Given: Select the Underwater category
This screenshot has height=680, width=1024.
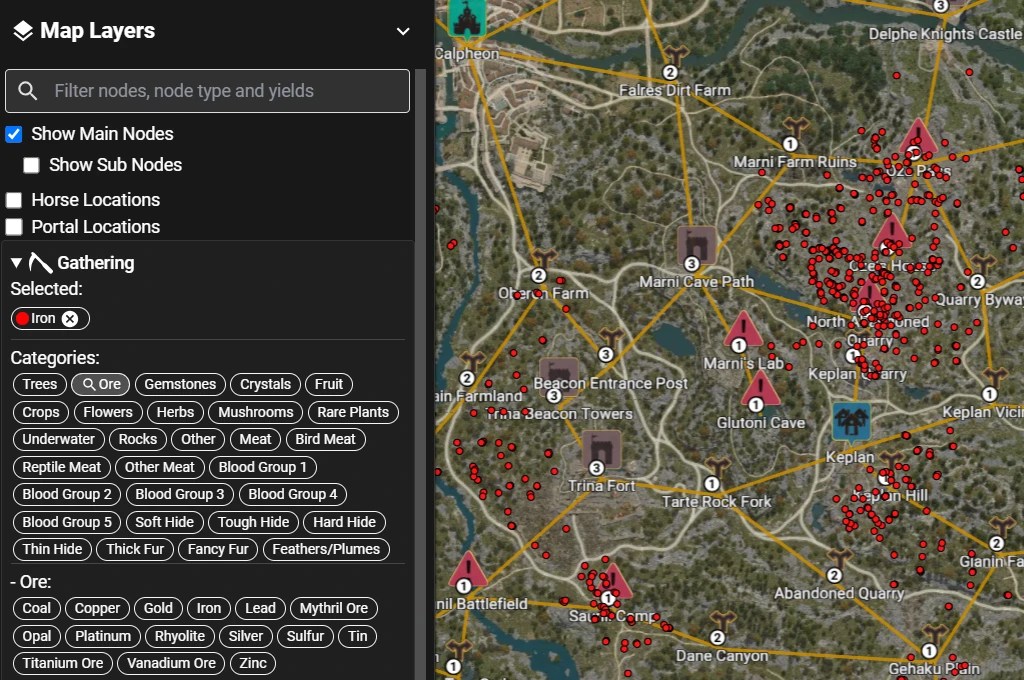Looking at the screenshot, I should (x=58, y=439).
